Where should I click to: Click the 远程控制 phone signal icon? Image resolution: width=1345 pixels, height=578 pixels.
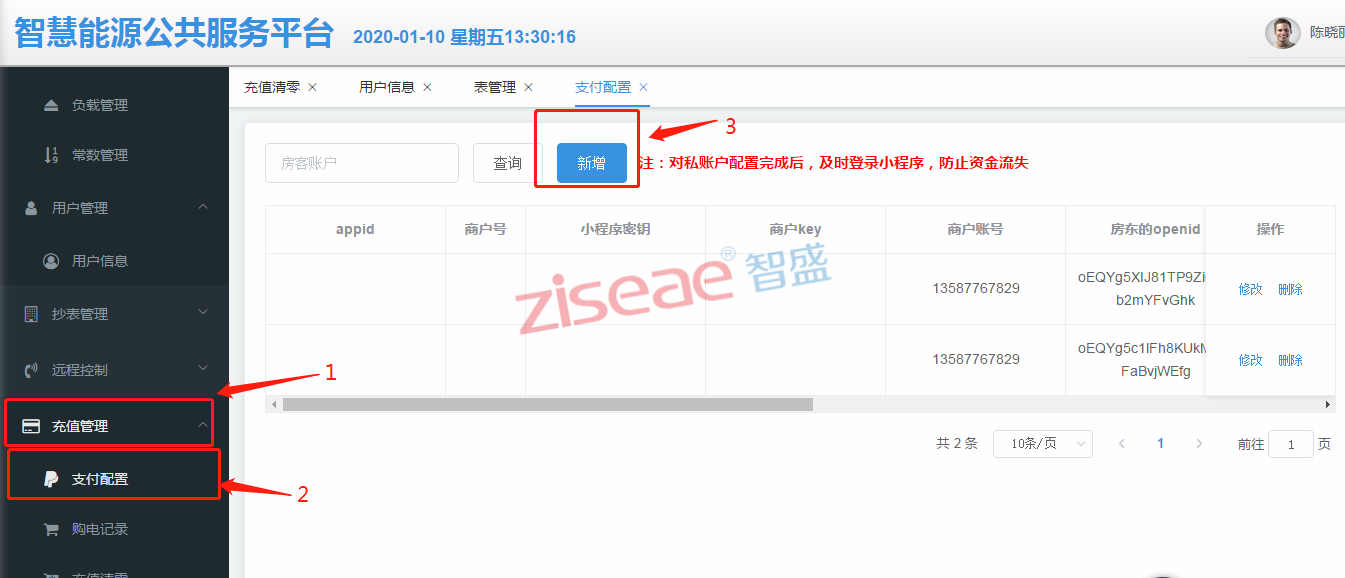pyautogui.click(x=31, y=370)
